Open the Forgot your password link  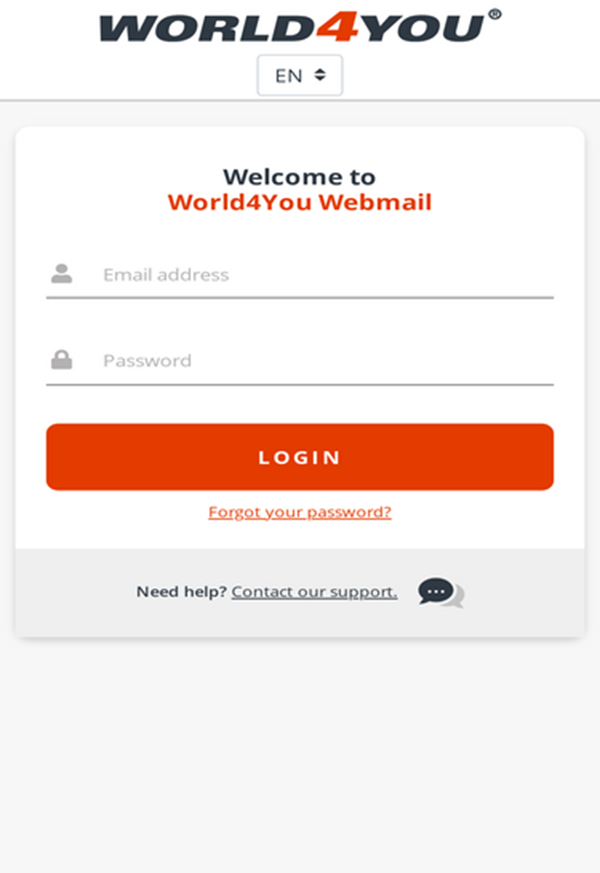pos(299,512)
